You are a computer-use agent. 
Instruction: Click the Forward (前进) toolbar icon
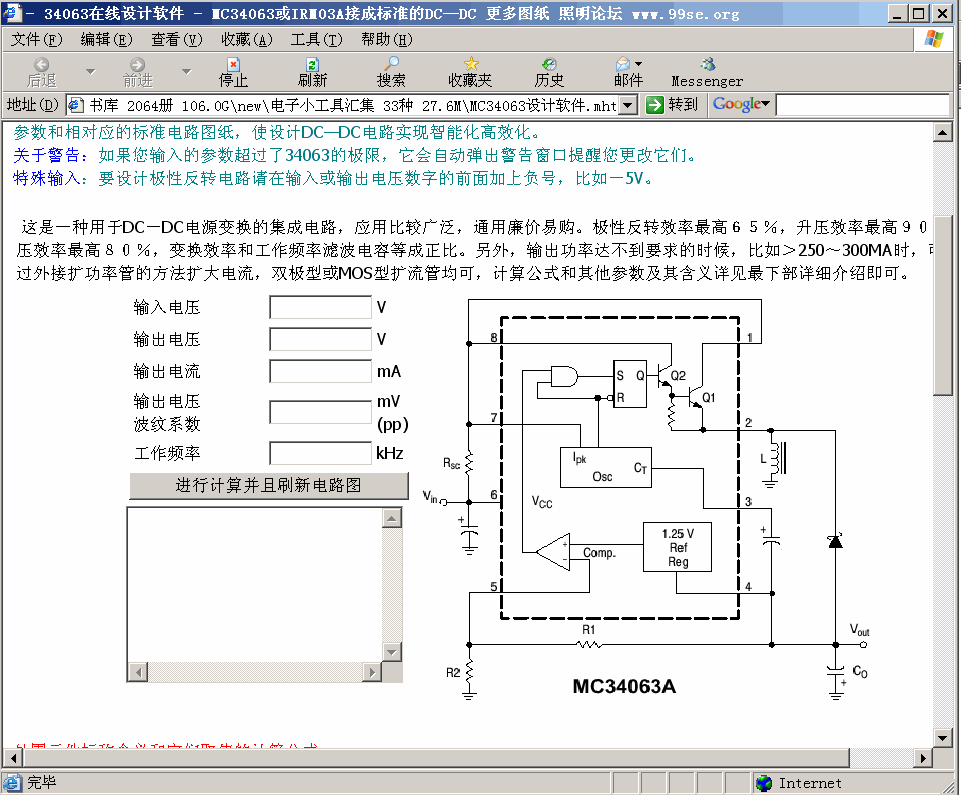click(137, 64)
